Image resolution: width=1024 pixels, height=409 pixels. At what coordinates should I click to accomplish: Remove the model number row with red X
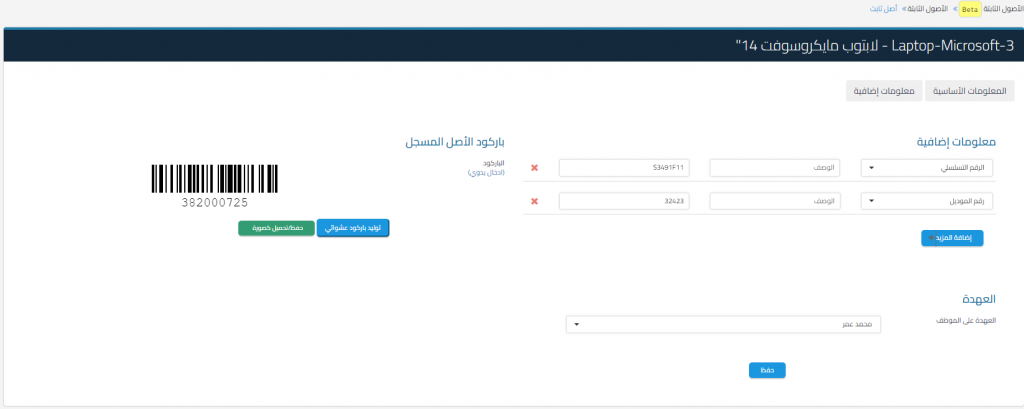pos(534,201)
